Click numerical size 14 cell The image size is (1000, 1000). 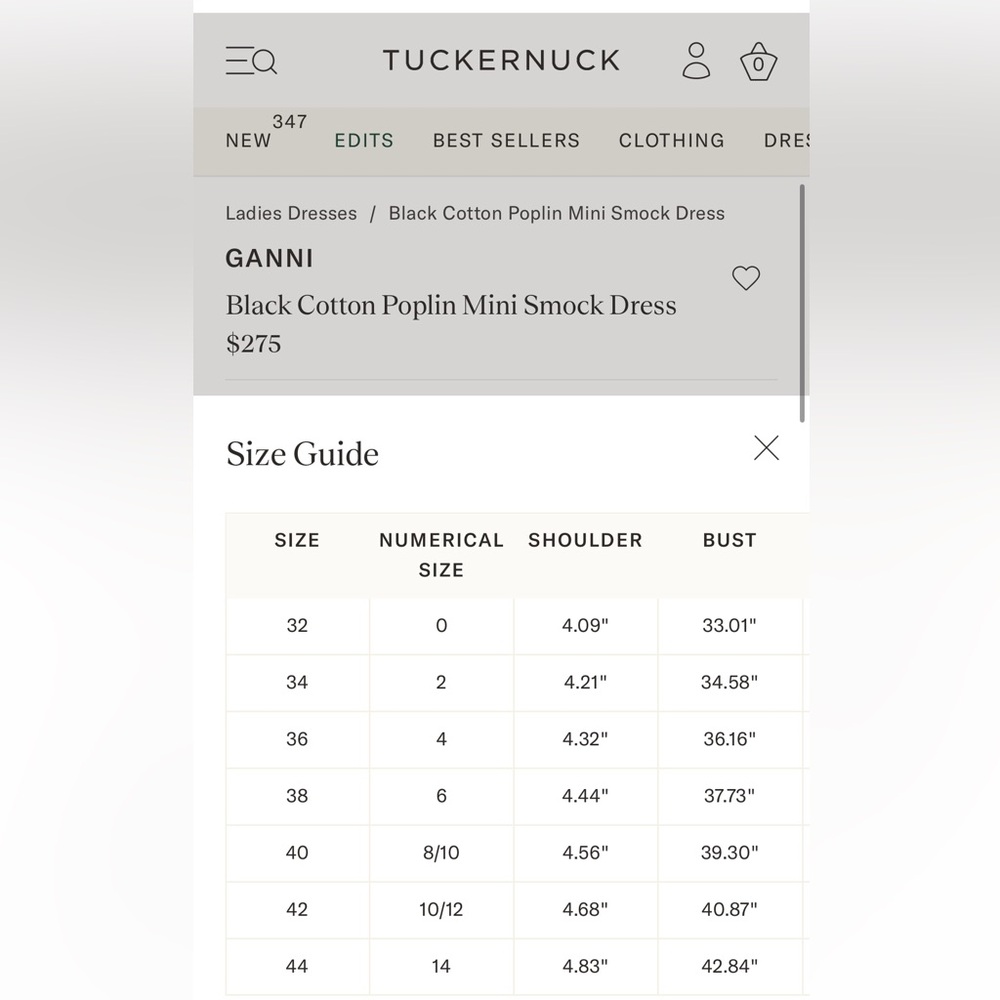pyautogui.click(x=441, y=966)
